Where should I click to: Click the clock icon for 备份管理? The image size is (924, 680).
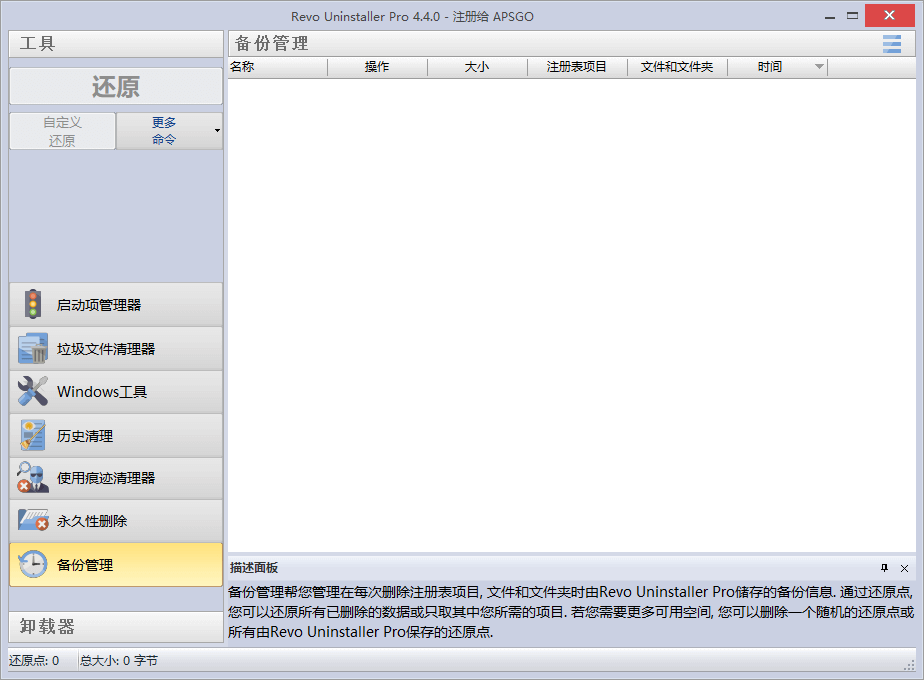click(x=33, y=565)
